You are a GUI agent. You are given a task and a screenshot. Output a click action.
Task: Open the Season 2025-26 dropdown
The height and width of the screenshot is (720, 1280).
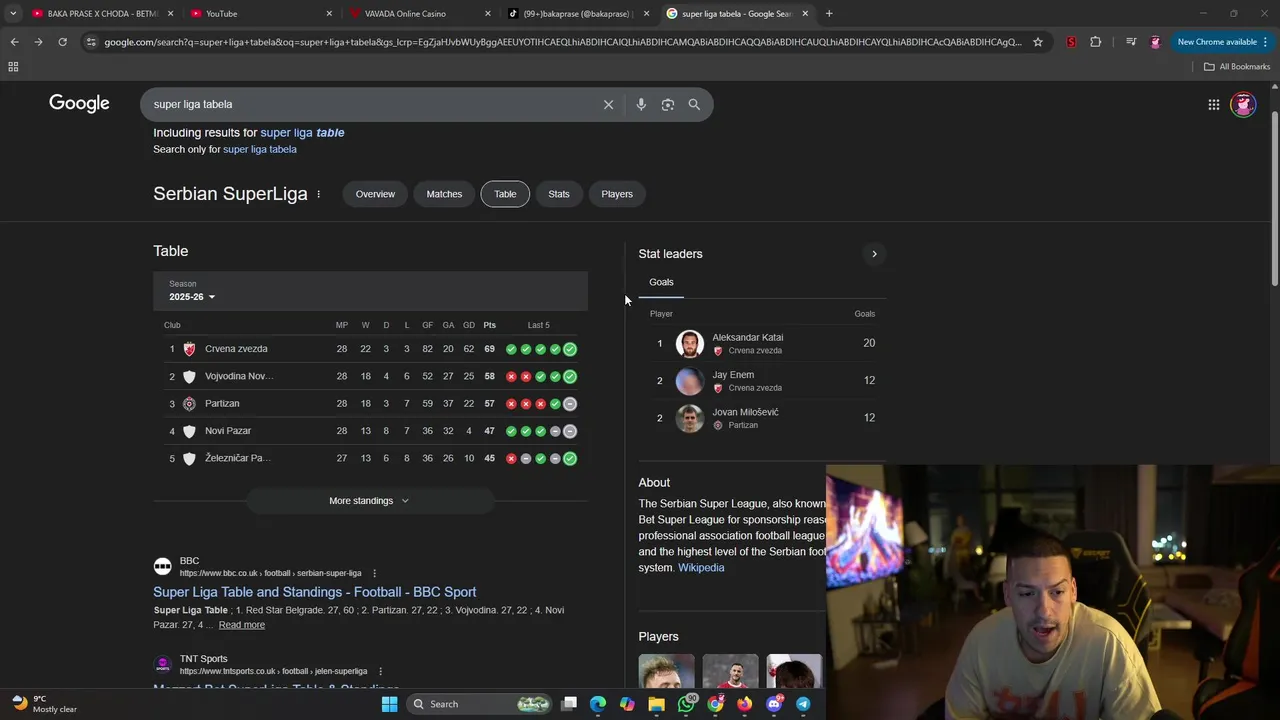click(192, 291)
